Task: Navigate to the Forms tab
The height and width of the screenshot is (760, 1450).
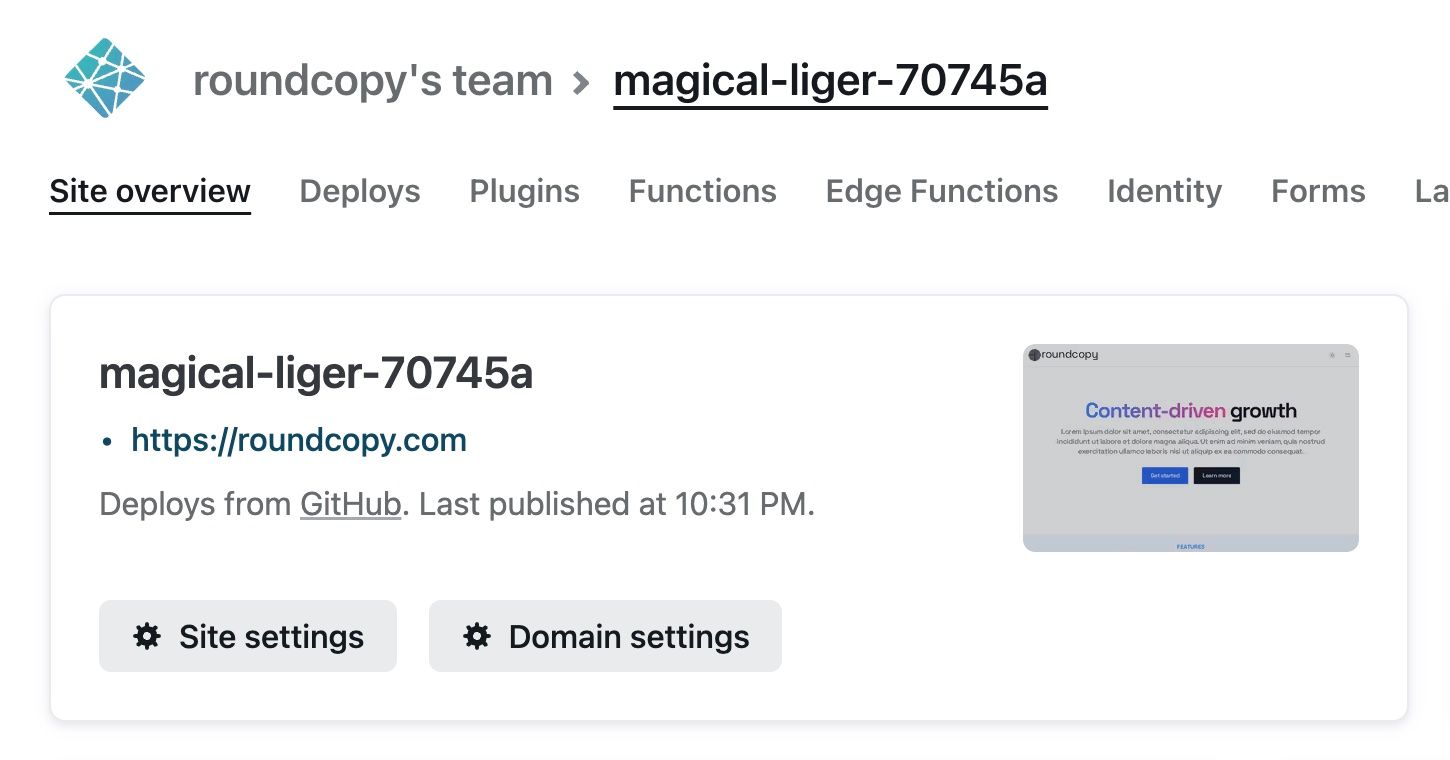Action: [x=1318, y=191]
